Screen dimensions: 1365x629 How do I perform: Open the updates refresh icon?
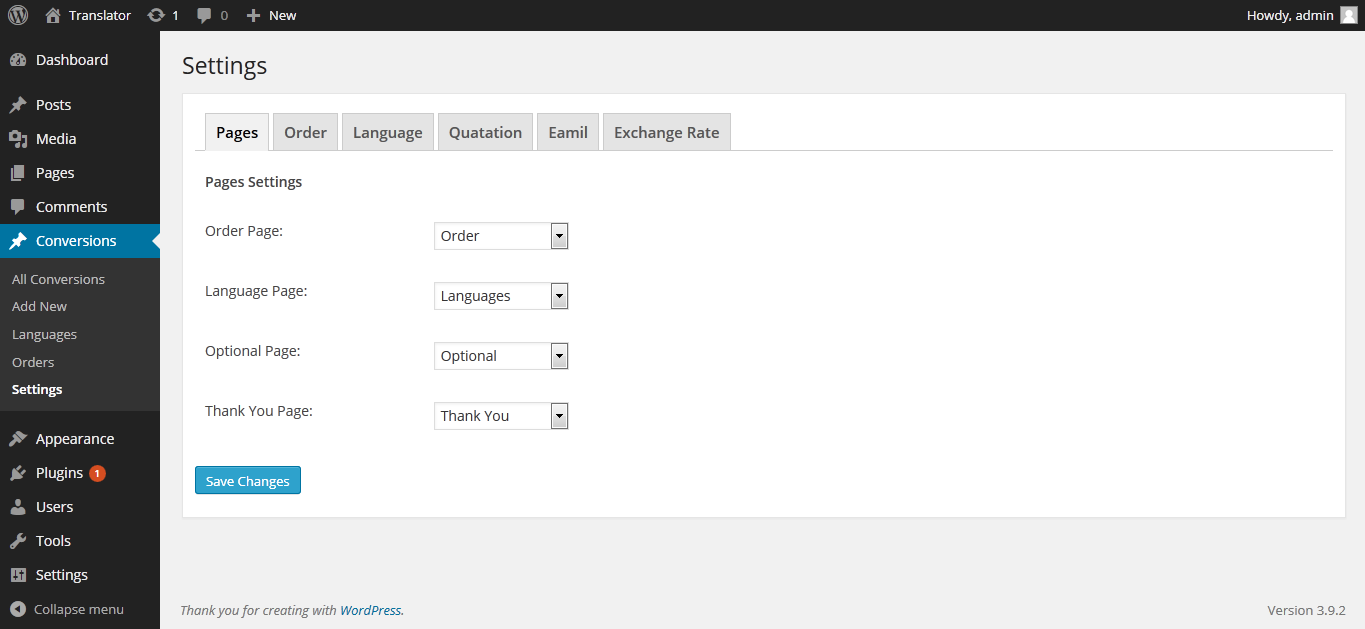(156, 15)
